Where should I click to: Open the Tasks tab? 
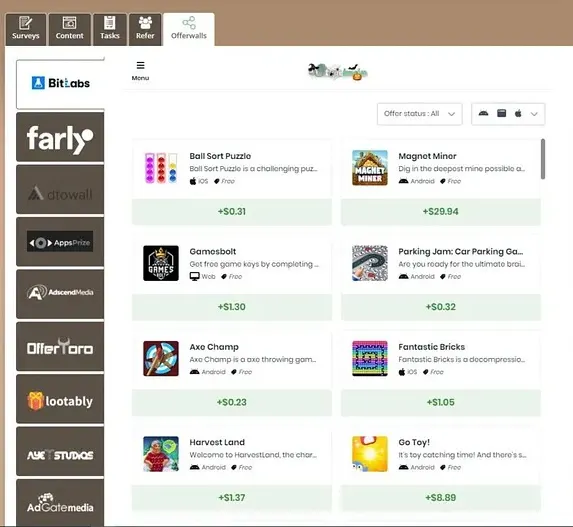tap(110, 29)
